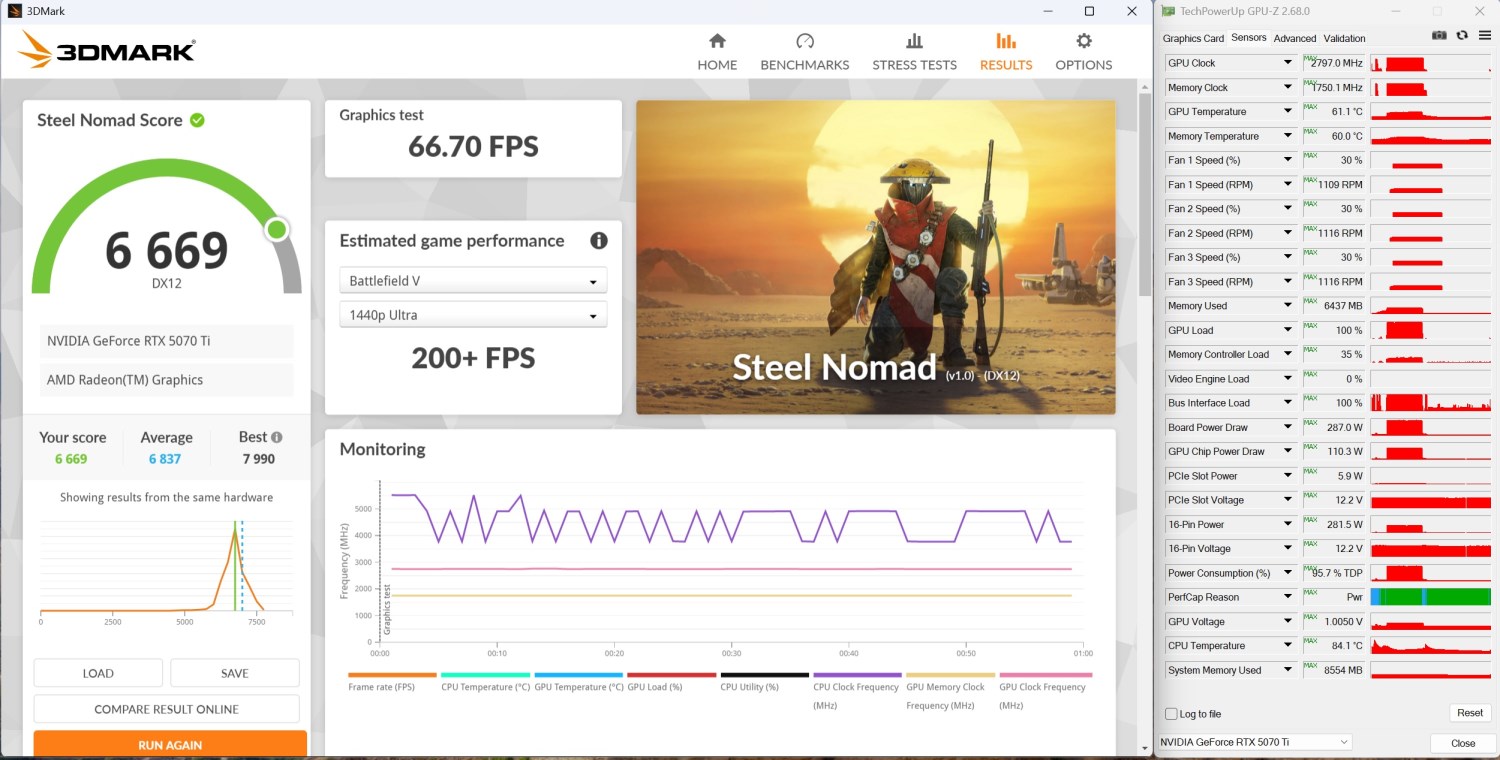Screen dimensions: 1500x760
Task: Expand the 16-Pin Power sensor dropdown
Action: (1288, 524)
